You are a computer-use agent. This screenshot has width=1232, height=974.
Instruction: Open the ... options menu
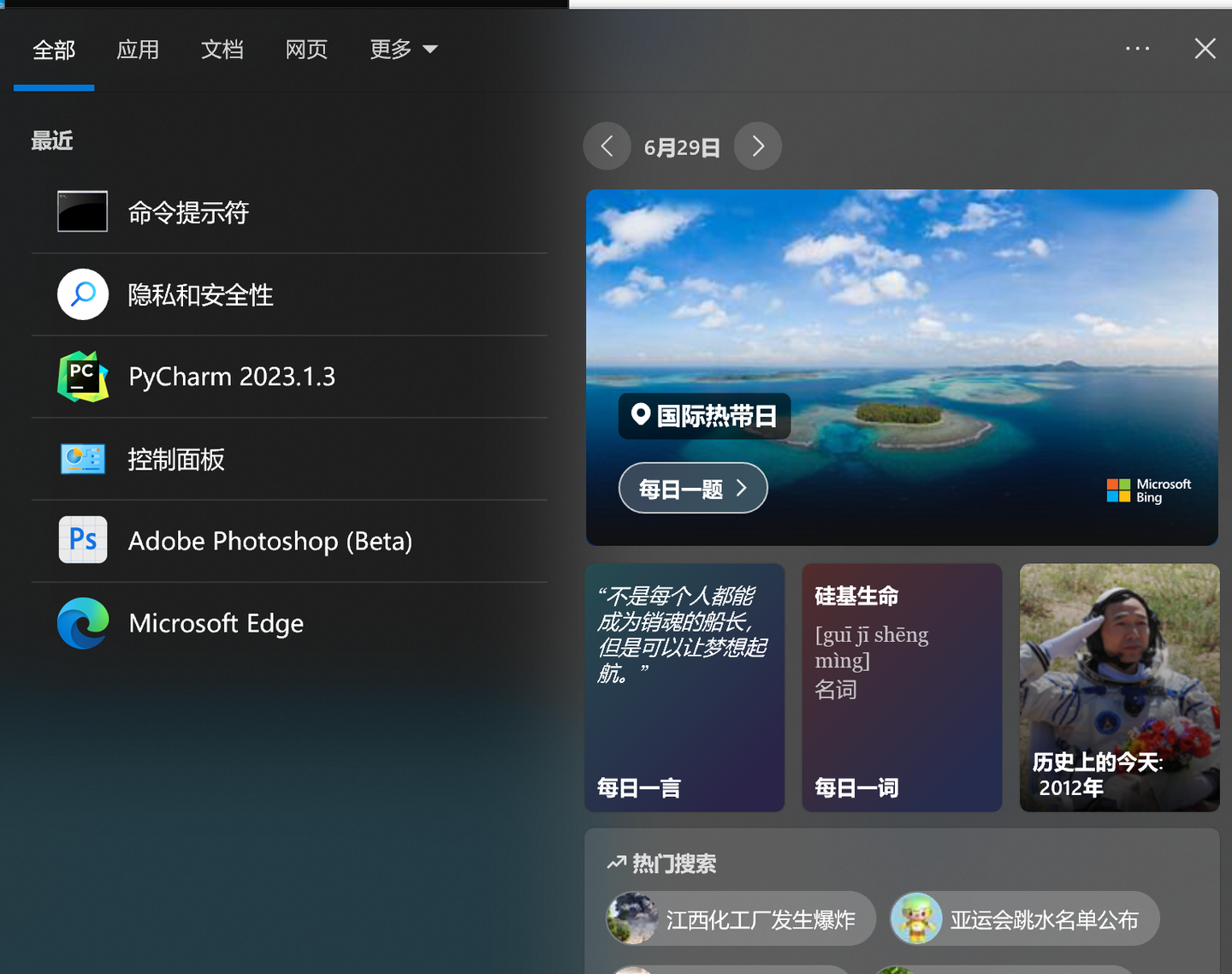click(x=1137, y=49)
